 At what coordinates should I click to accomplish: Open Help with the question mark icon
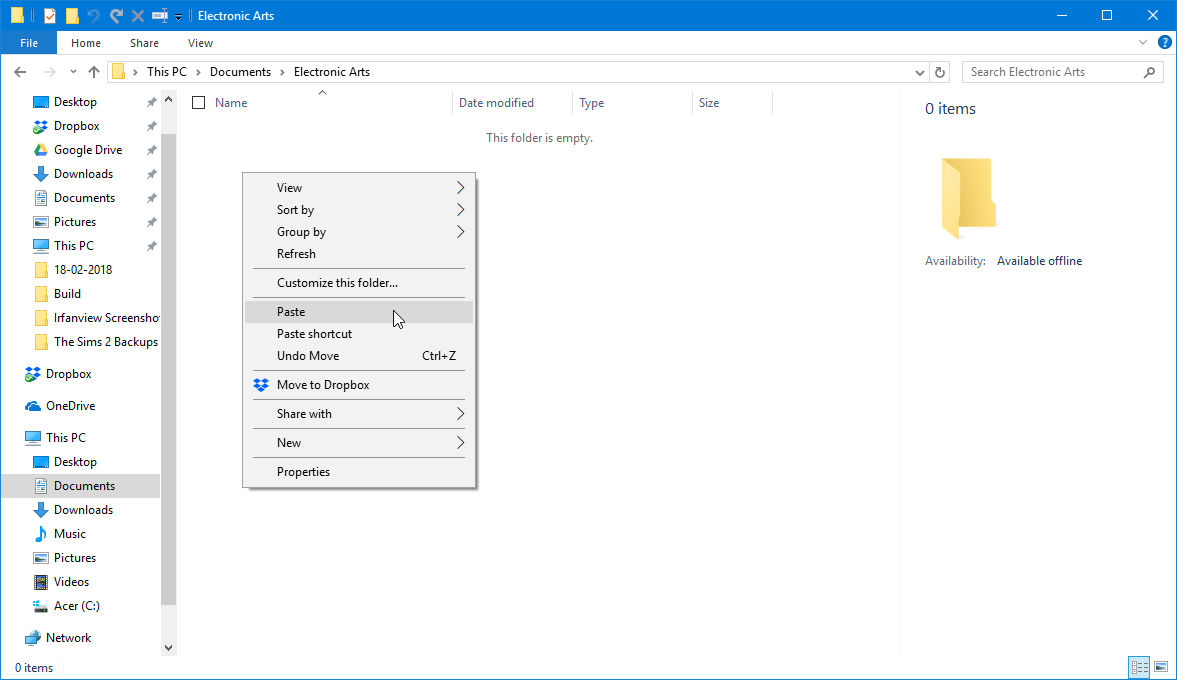(x=1164, y=43)
